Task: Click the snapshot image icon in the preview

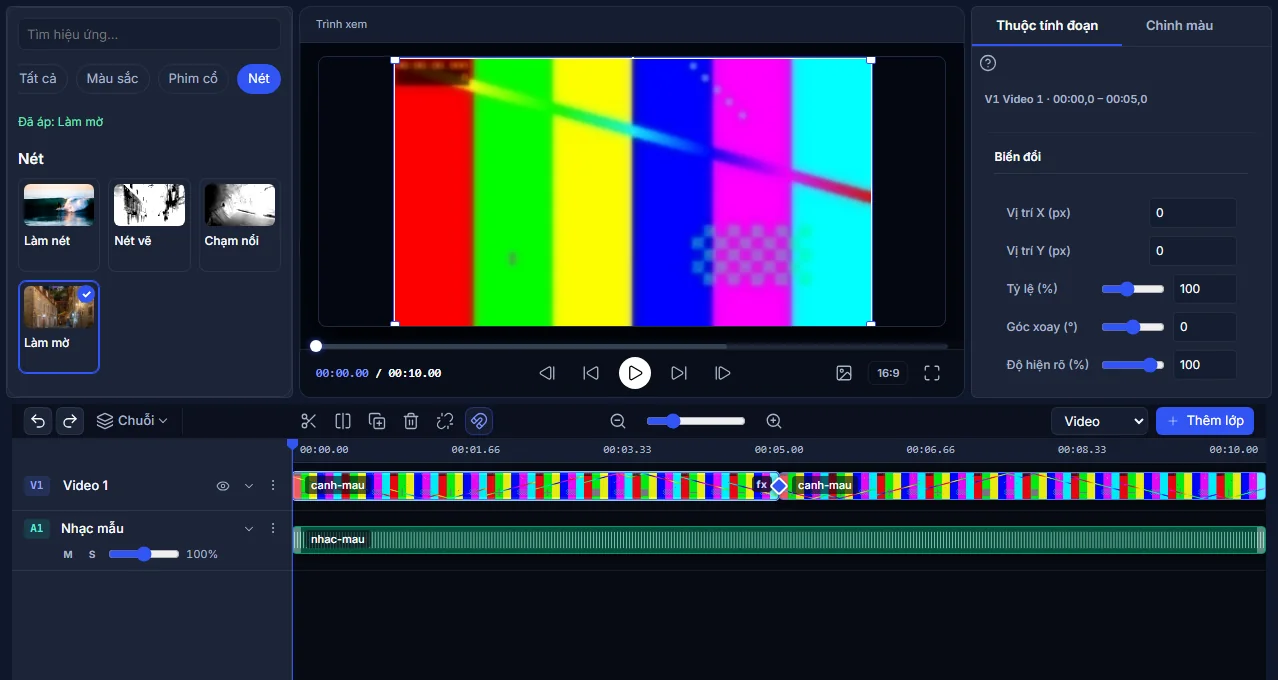Action: point(844,373)
